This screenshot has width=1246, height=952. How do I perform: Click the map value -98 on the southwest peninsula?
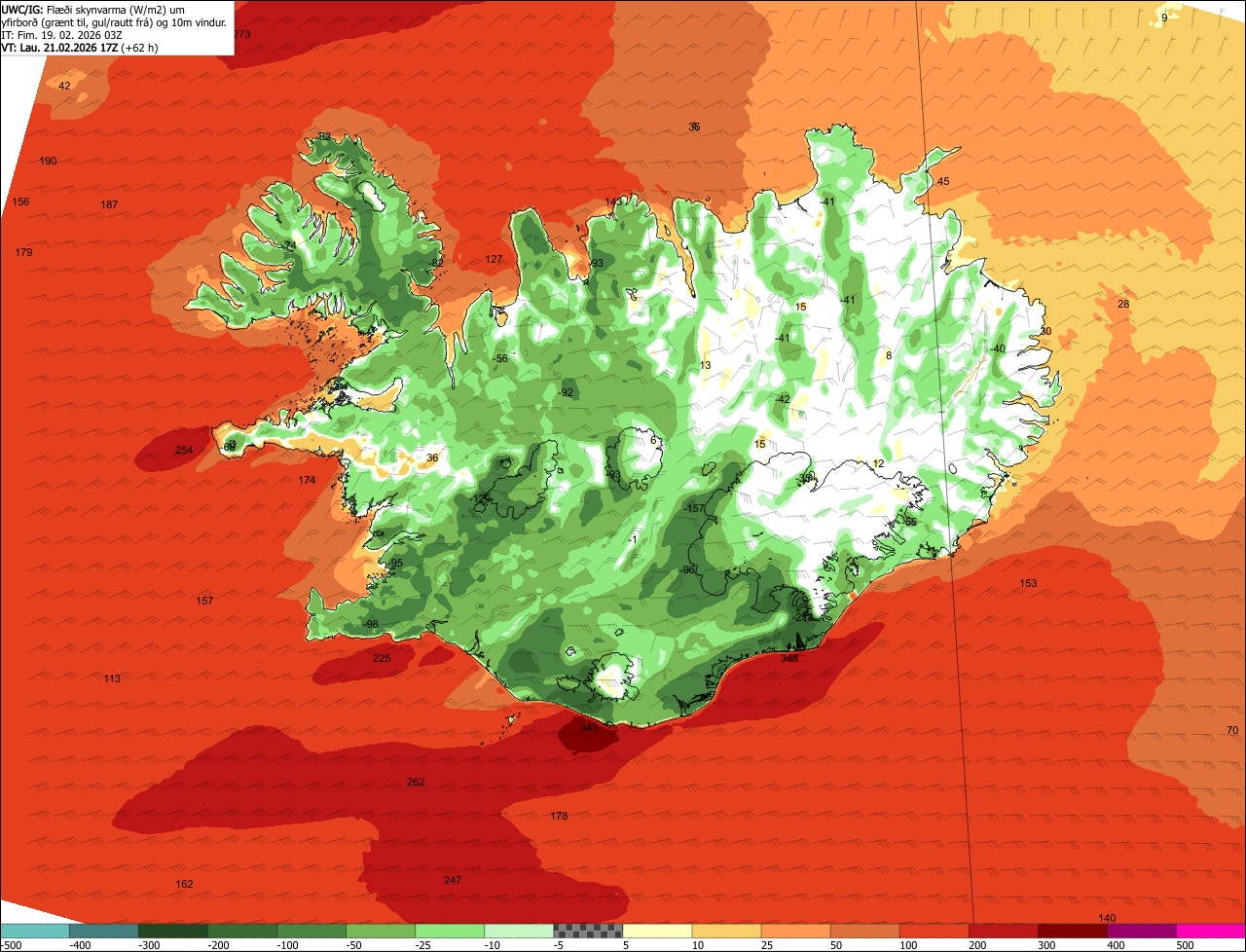(x=370, y=624)
